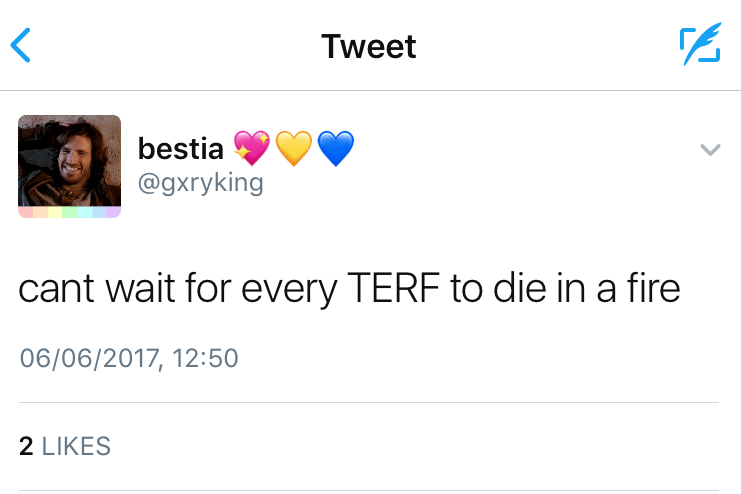
Task: Click the rainbow stripe under the avatar
Action: coord(69,212)
